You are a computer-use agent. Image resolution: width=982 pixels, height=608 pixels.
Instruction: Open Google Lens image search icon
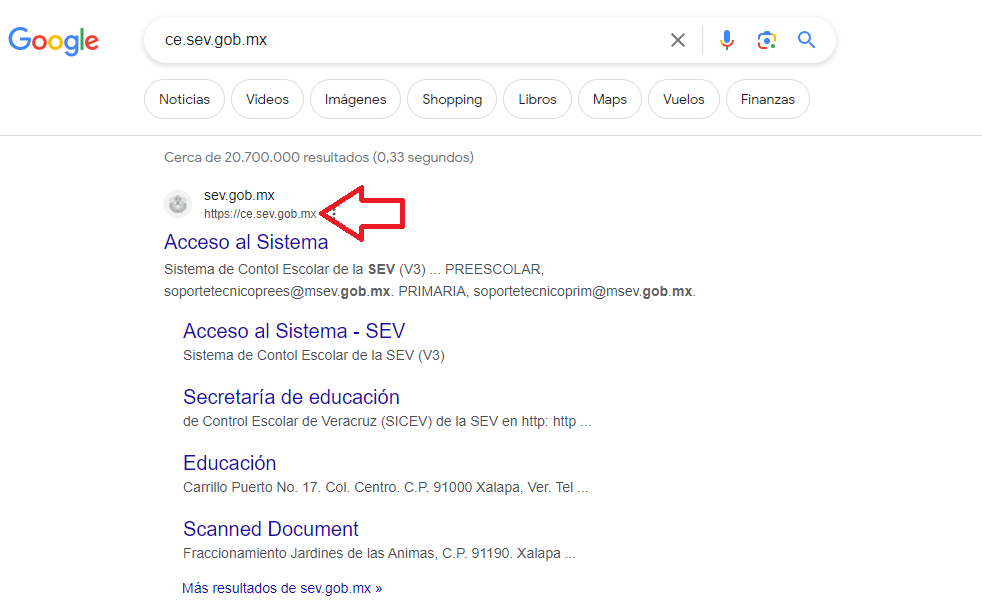pyautogui.click(x=767, y=40)
